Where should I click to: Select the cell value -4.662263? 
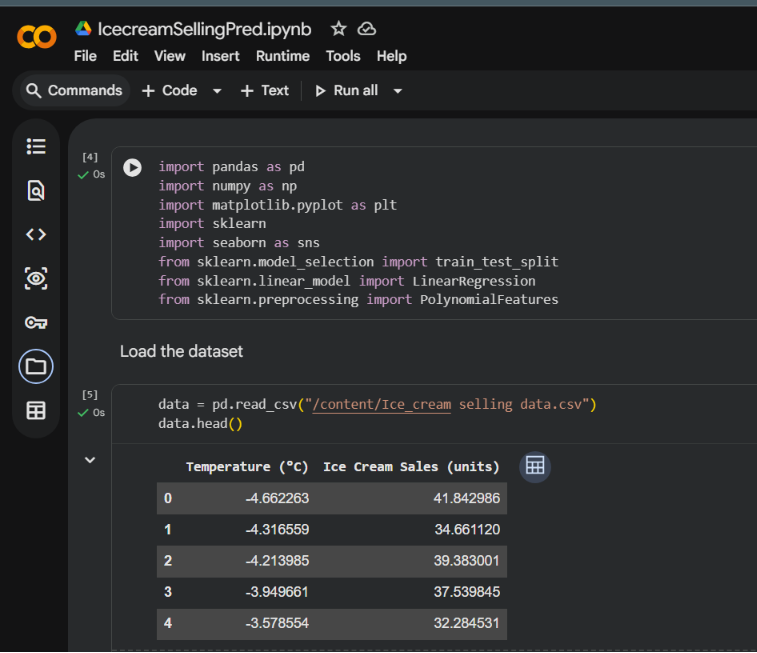[277, 498]
